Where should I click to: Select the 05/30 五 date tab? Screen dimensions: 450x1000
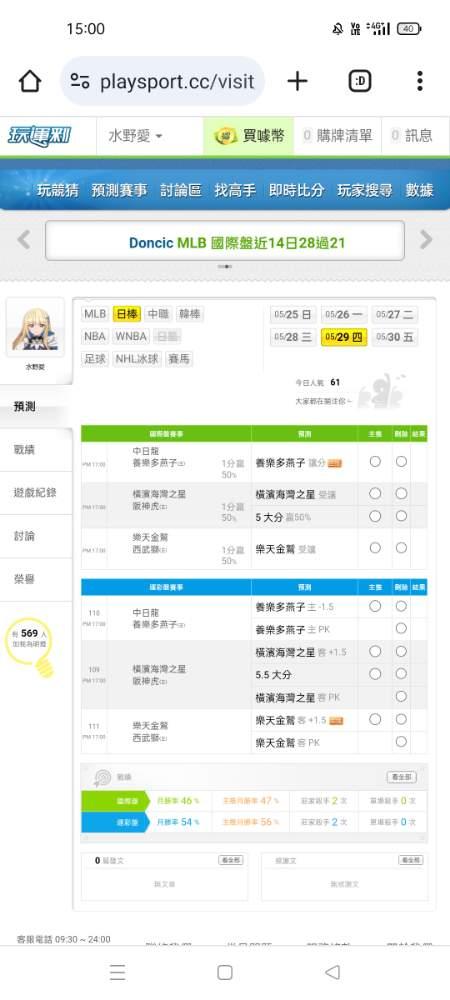tap(395, 337)
